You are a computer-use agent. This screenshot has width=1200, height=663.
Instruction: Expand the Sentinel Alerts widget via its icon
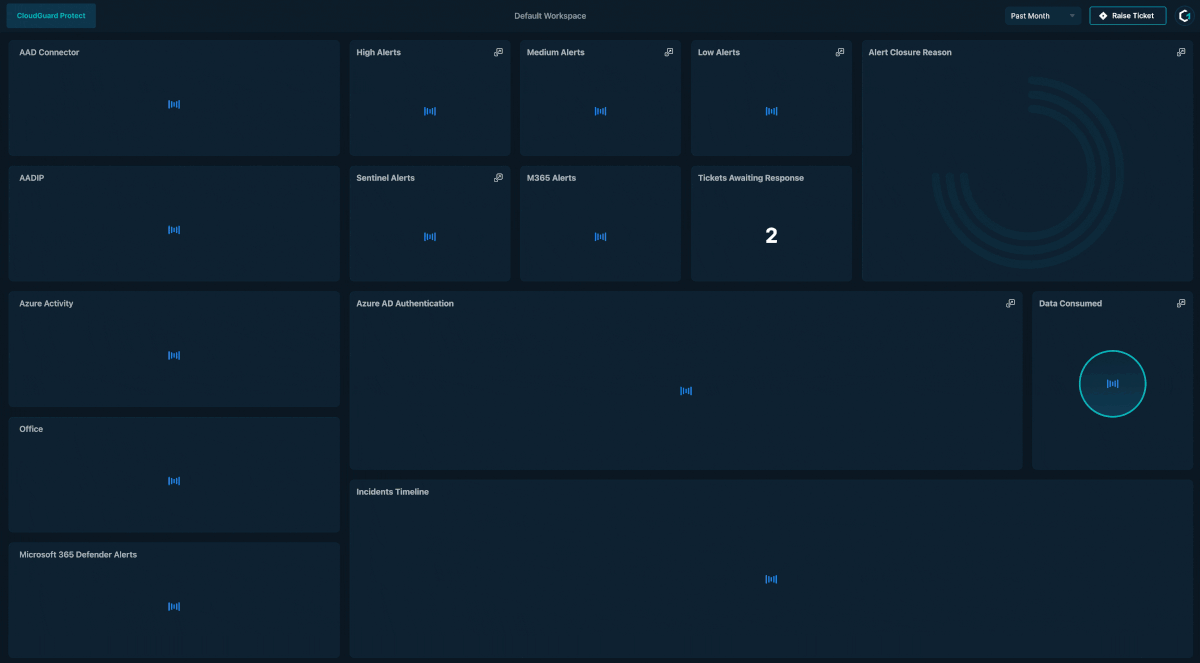point(498,178)
